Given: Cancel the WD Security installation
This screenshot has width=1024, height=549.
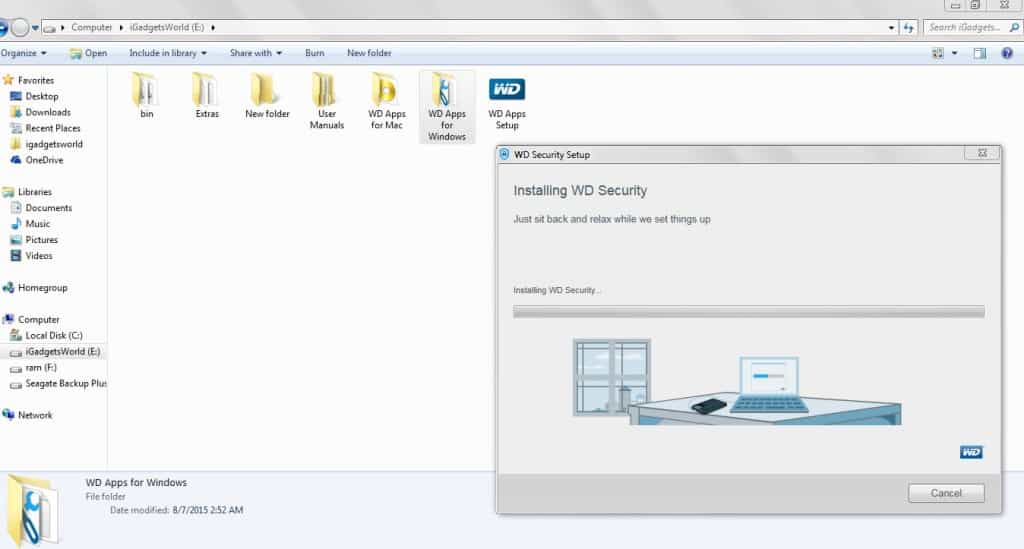Looking at the screenshot, I should click(x=946, y=493).
